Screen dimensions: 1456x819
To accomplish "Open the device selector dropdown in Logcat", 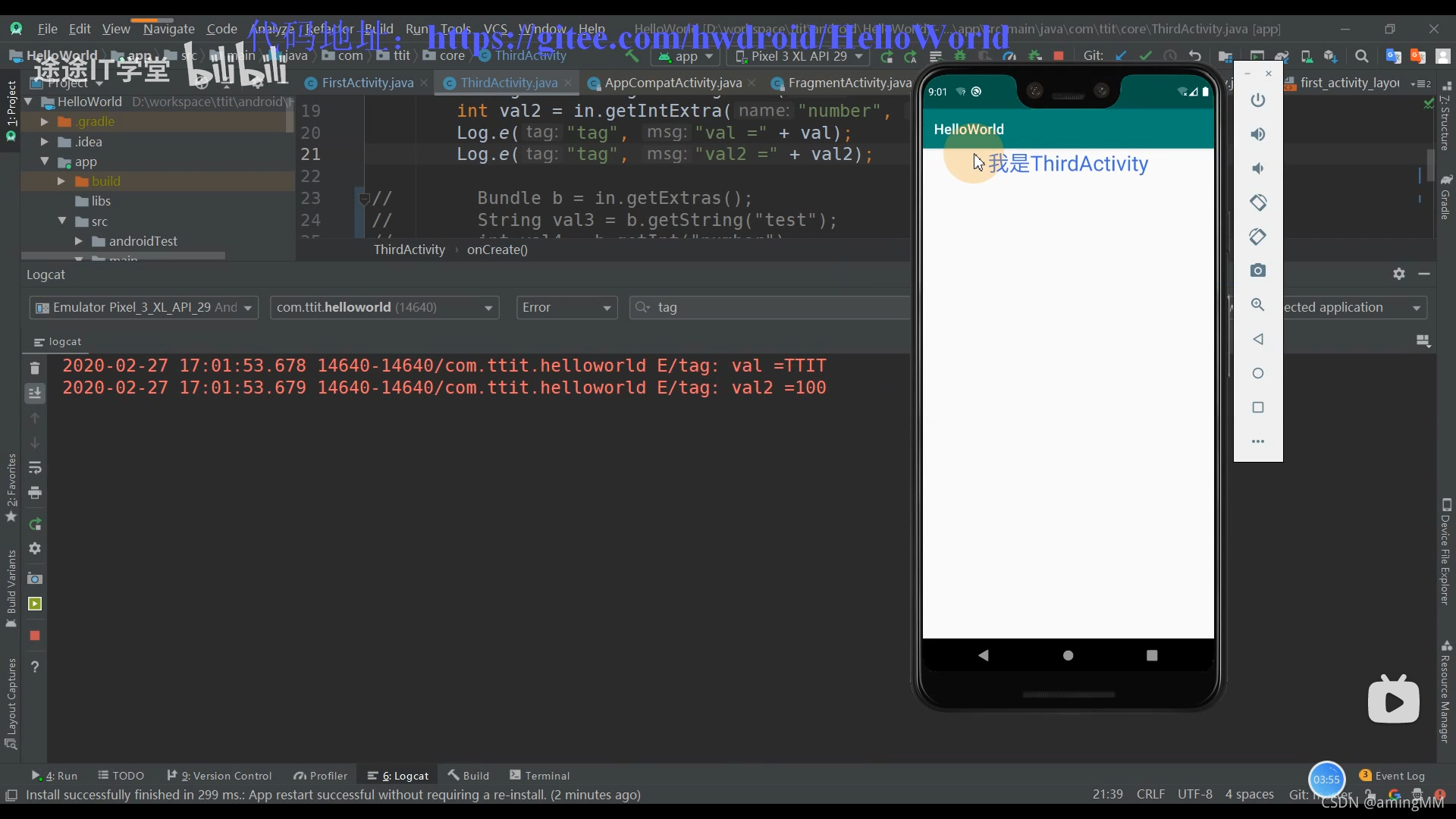I will 144,307.
